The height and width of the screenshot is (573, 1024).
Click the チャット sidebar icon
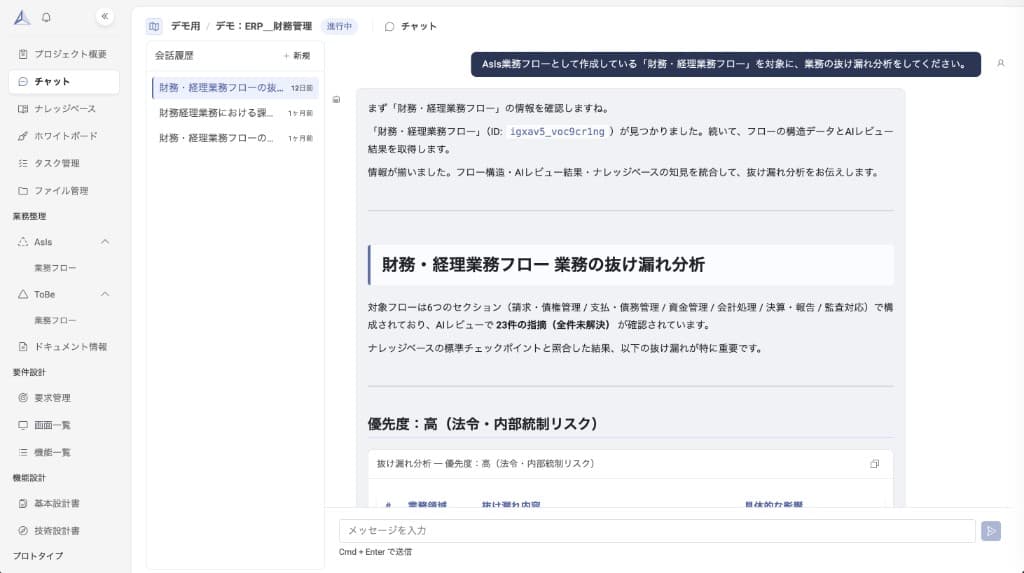[23, 82]
